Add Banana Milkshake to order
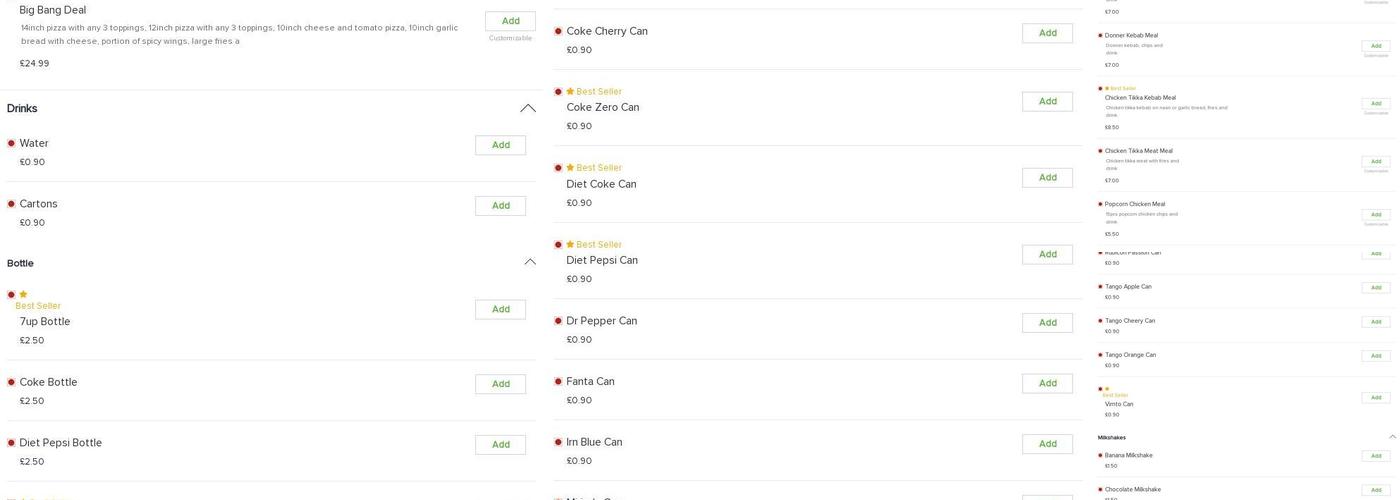Screen dimensions: 1400x500 (1375, 456)
